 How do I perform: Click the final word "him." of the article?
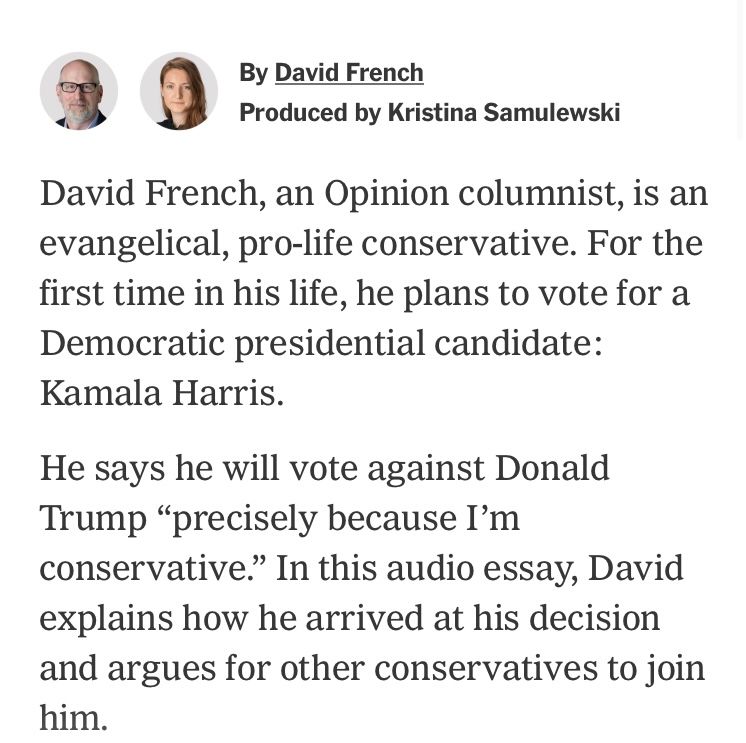tap(74, 718)
